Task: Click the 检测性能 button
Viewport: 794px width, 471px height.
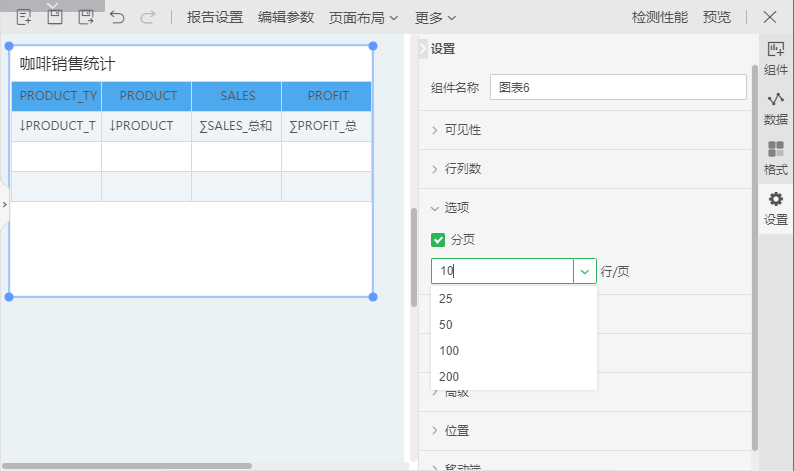Action: 660,17
